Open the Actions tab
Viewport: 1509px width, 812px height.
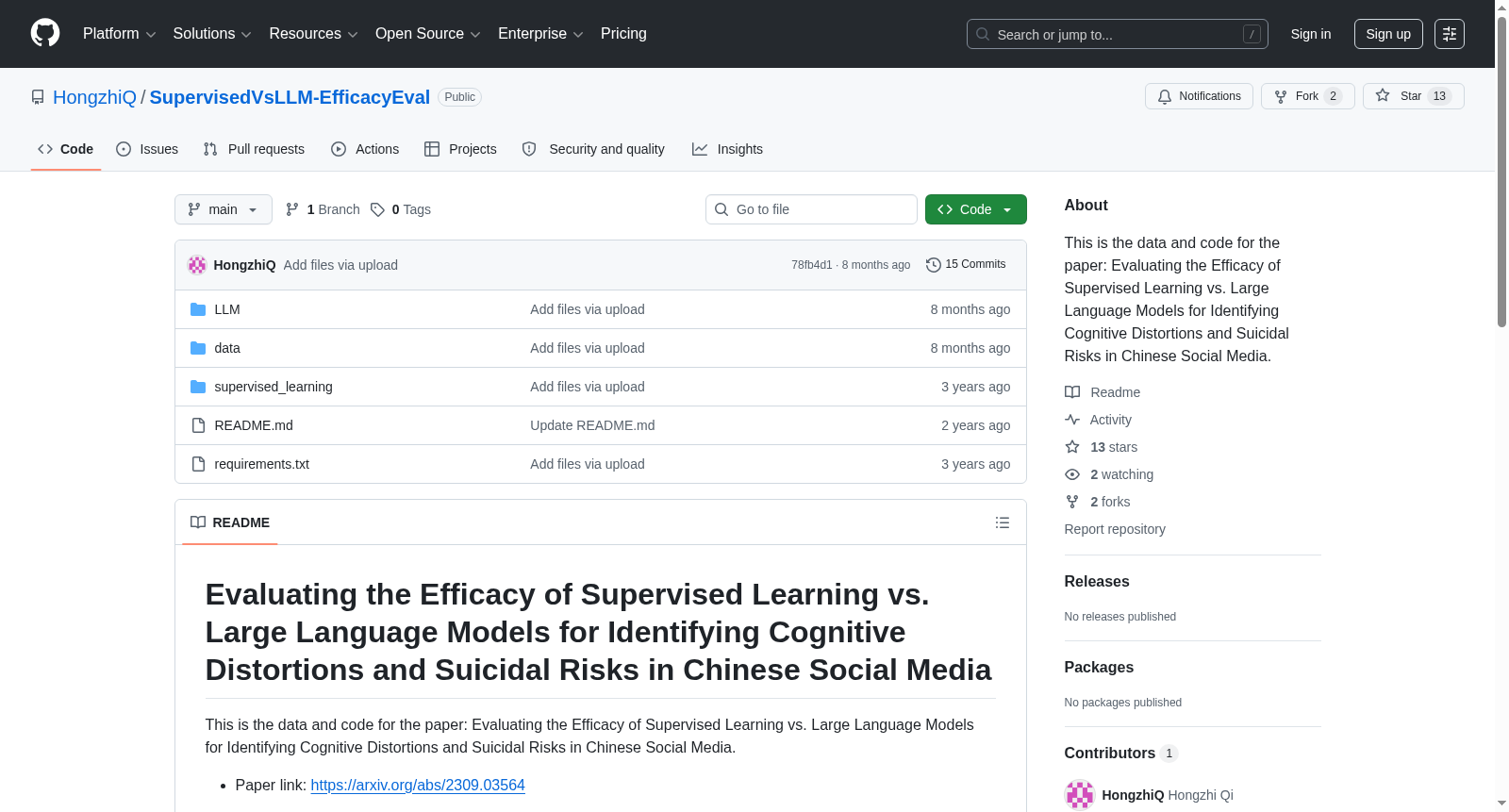point(365,149)
